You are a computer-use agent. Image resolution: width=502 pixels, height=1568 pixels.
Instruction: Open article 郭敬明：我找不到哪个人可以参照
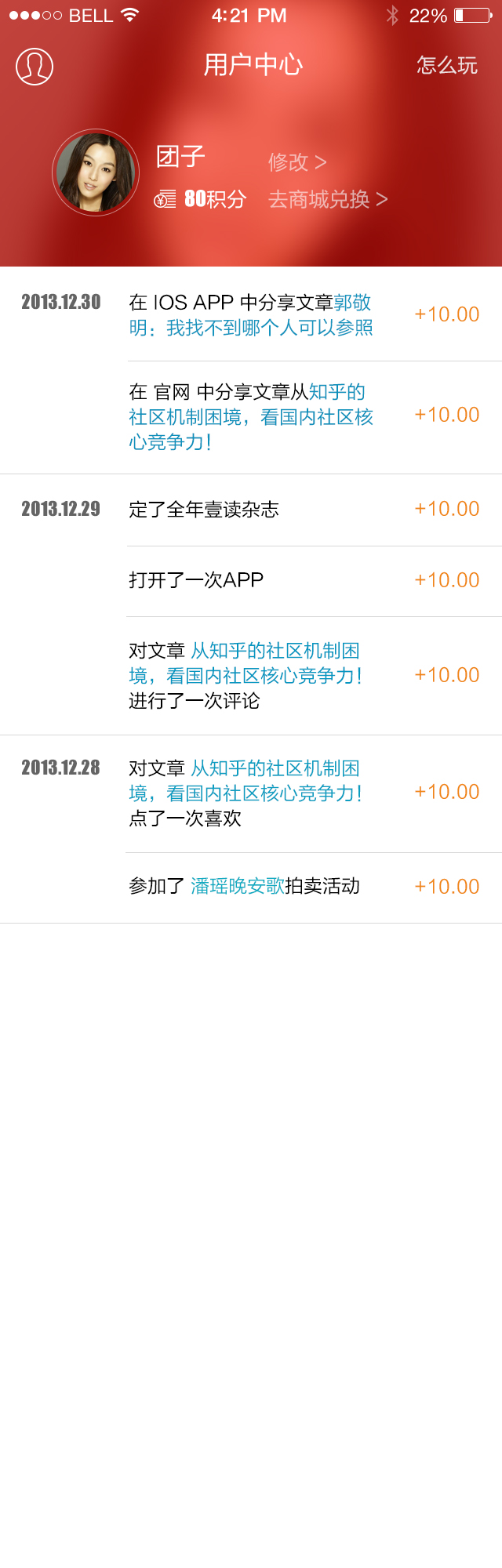point(251,315)
